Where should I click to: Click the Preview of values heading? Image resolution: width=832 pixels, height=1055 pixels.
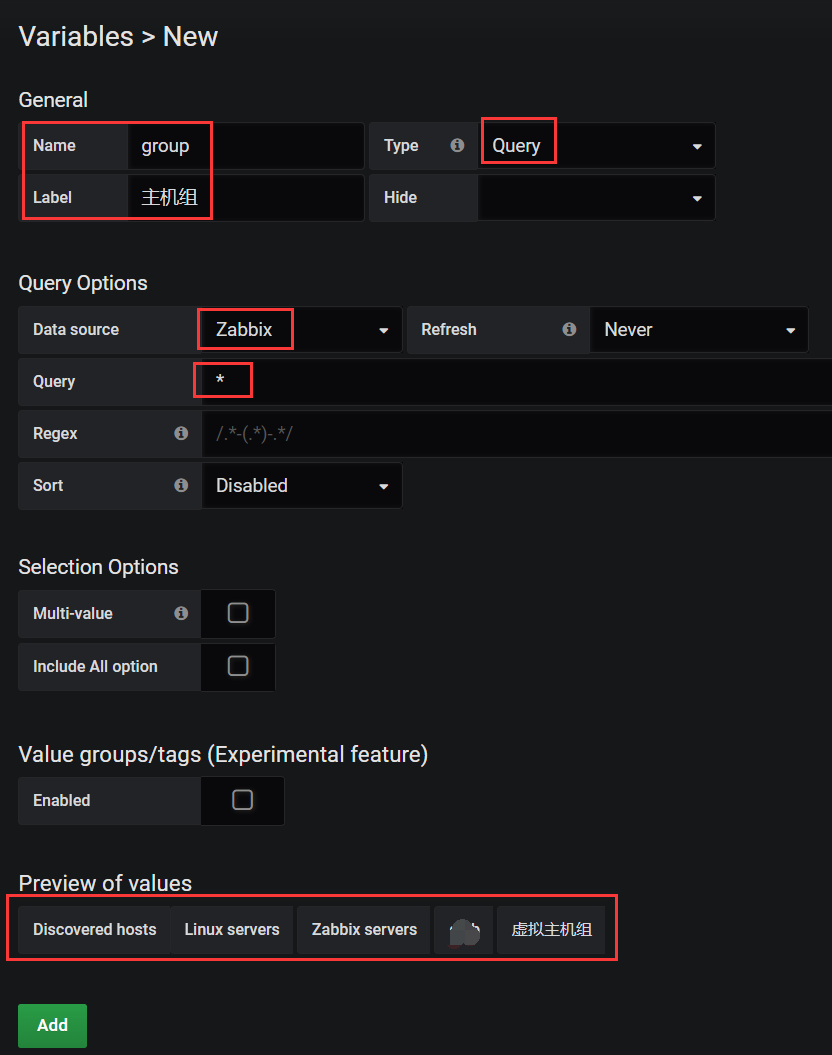(105, 883)
